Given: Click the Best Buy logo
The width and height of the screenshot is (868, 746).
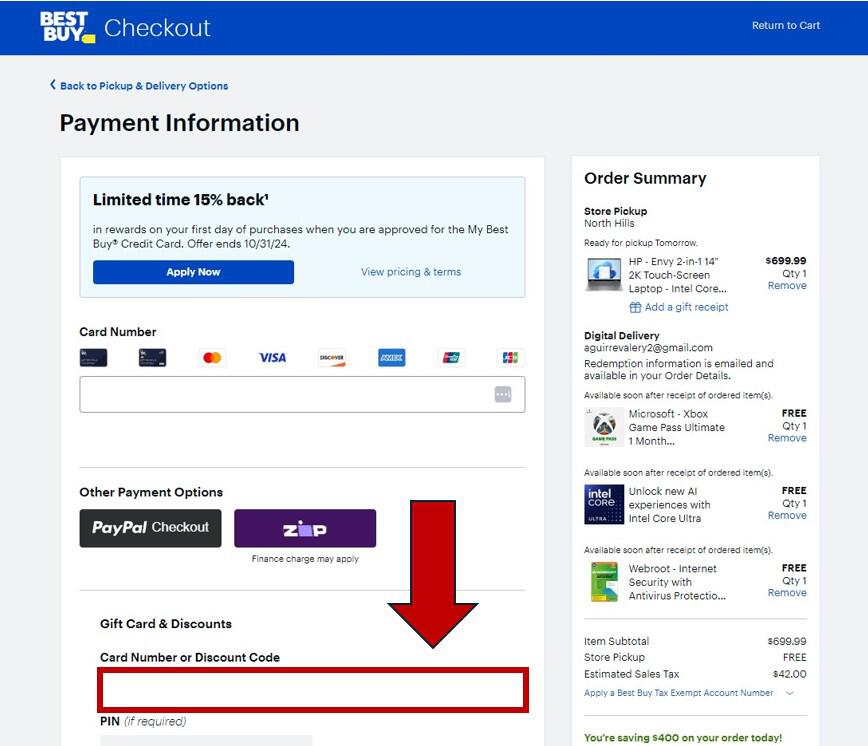Looking at the screenshot, I should tap(67, 27).
